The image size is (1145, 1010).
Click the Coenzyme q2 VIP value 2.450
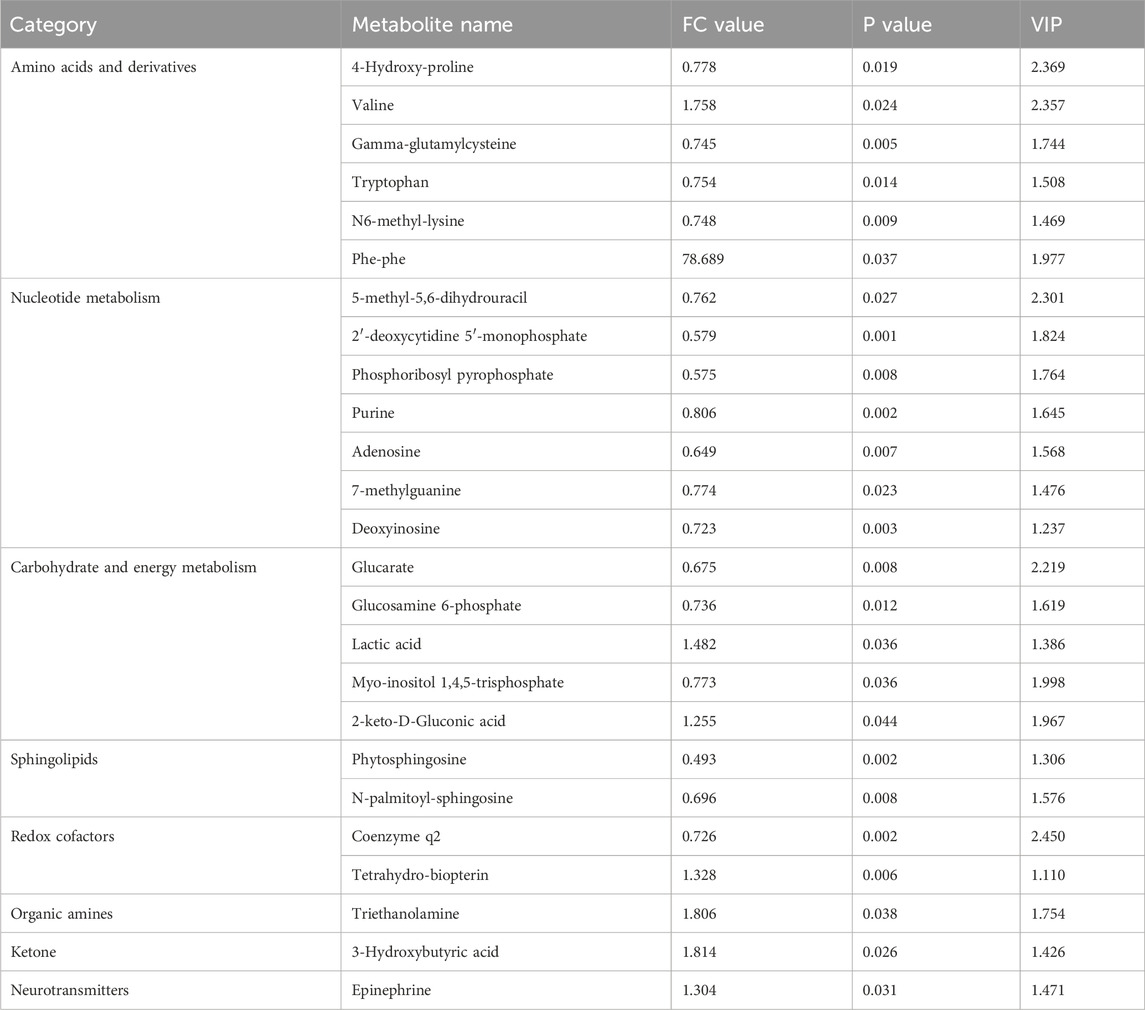coord(1052,836)
